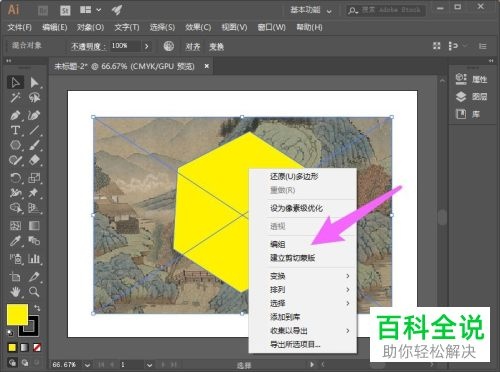The width and height of the screenshot is (500, 372).
Task: Choose the Lasso tool
Action: (34, 98)
